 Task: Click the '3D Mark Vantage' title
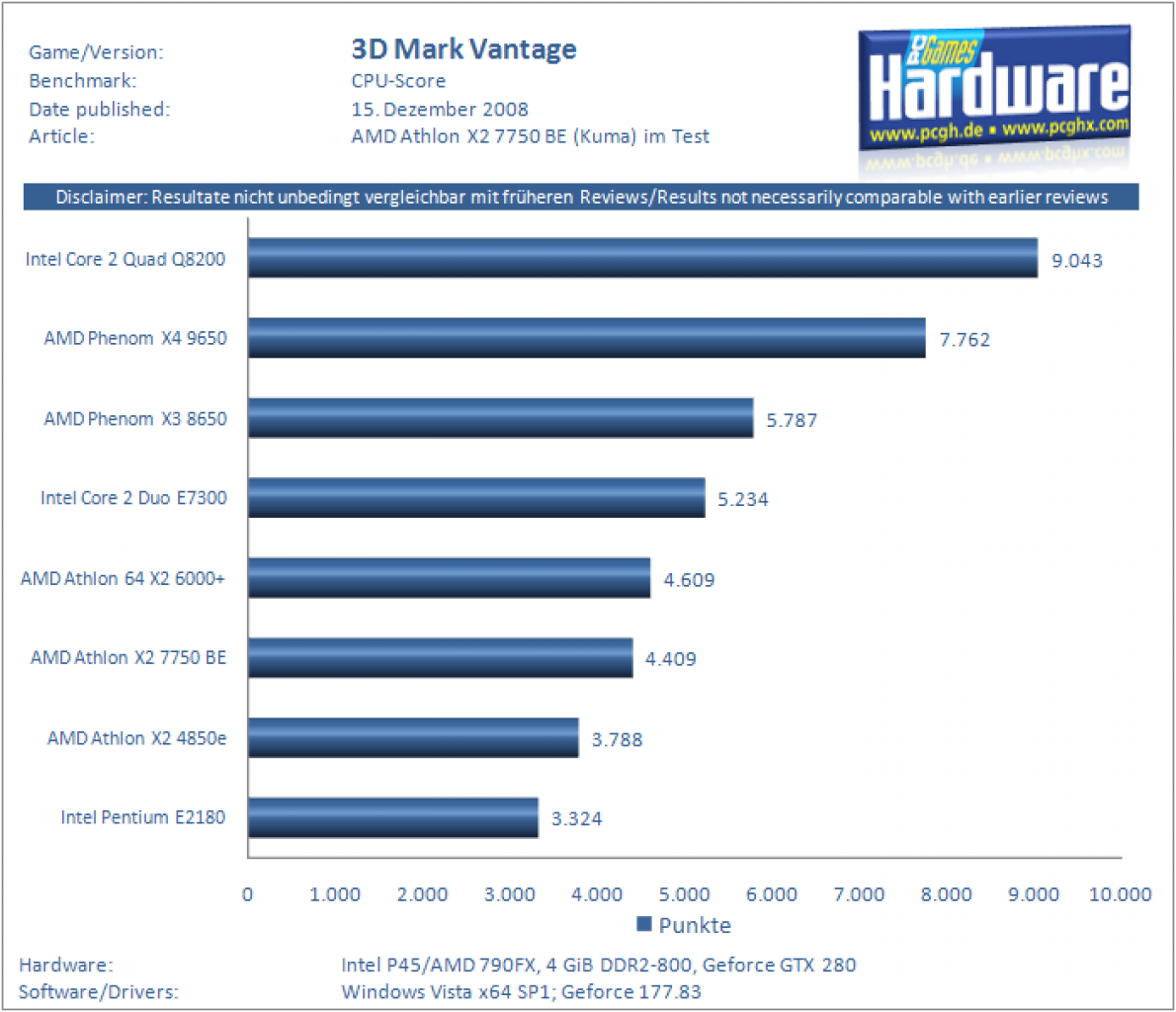(463, 49)
